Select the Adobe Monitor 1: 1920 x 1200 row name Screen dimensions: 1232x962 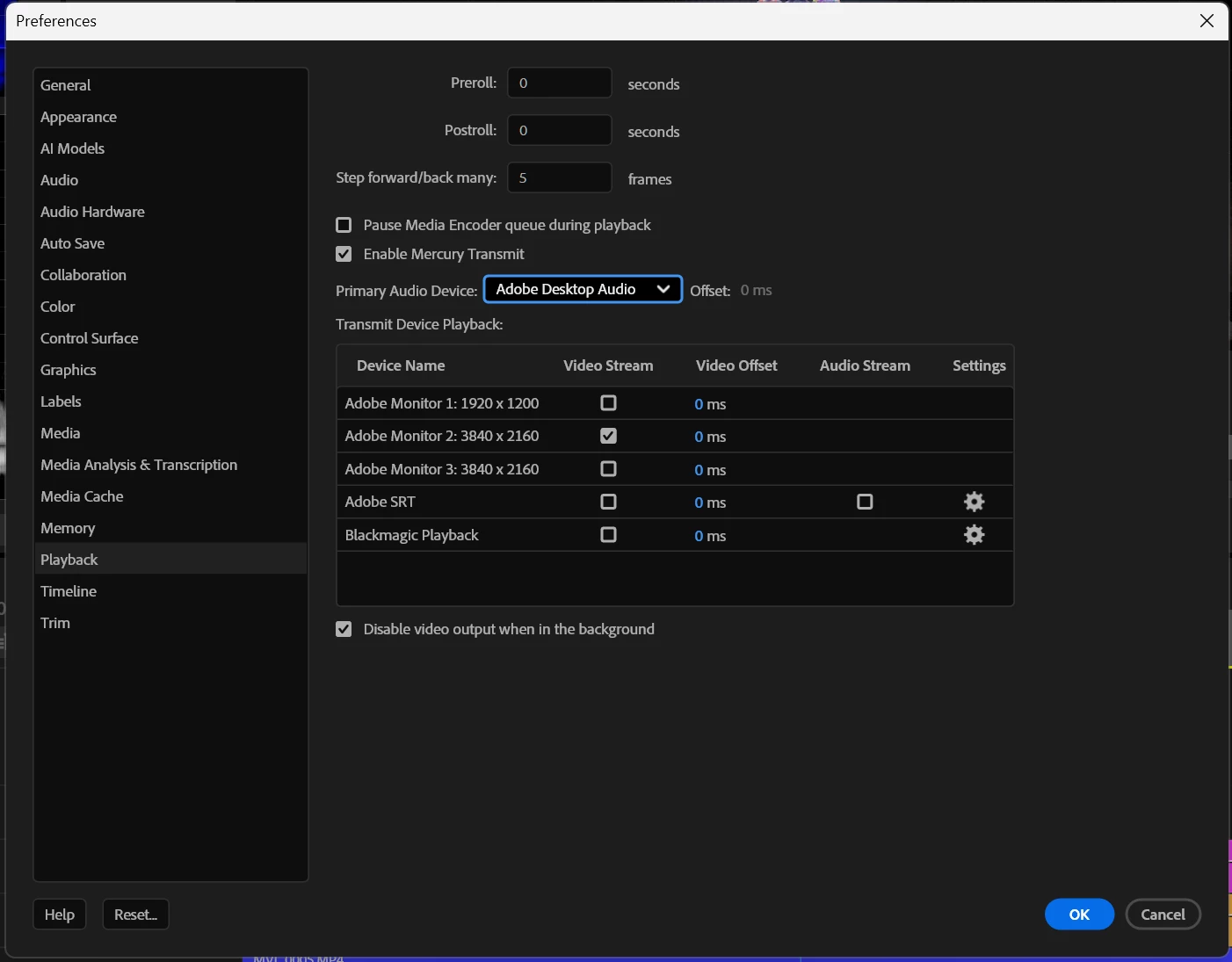click(x=442, y=403)
